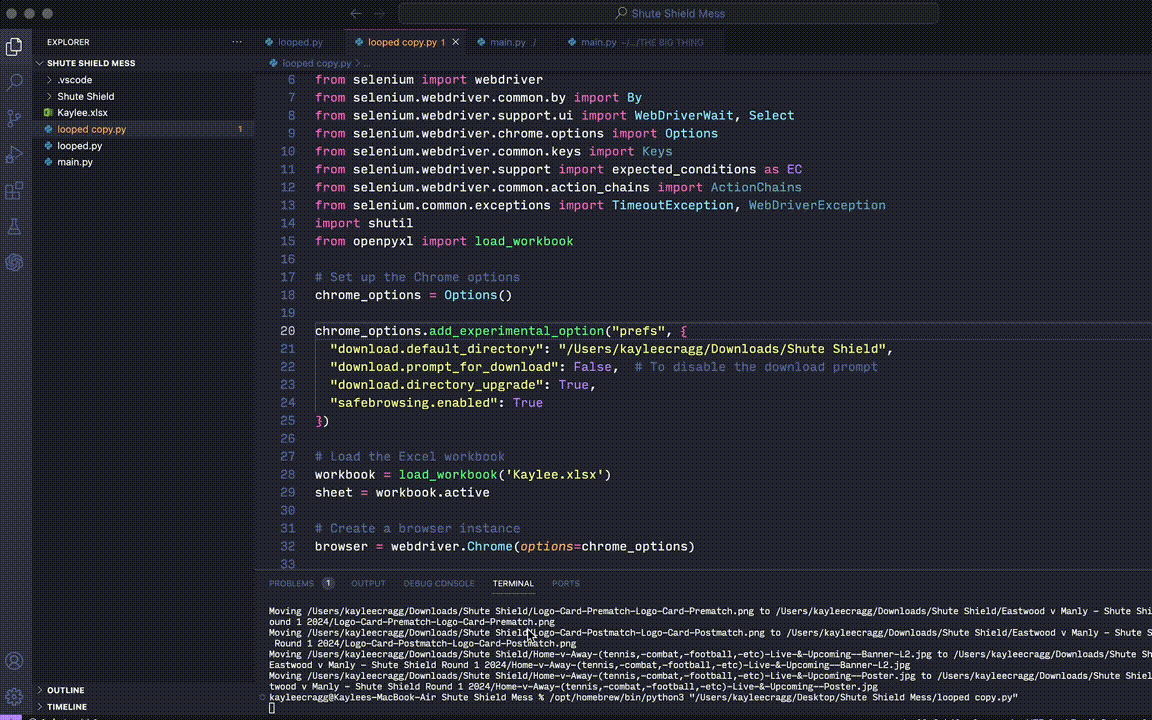This screenshot has height=720, width=1152.
Task: Open the Extensions view
Action: tap(14, 191)
